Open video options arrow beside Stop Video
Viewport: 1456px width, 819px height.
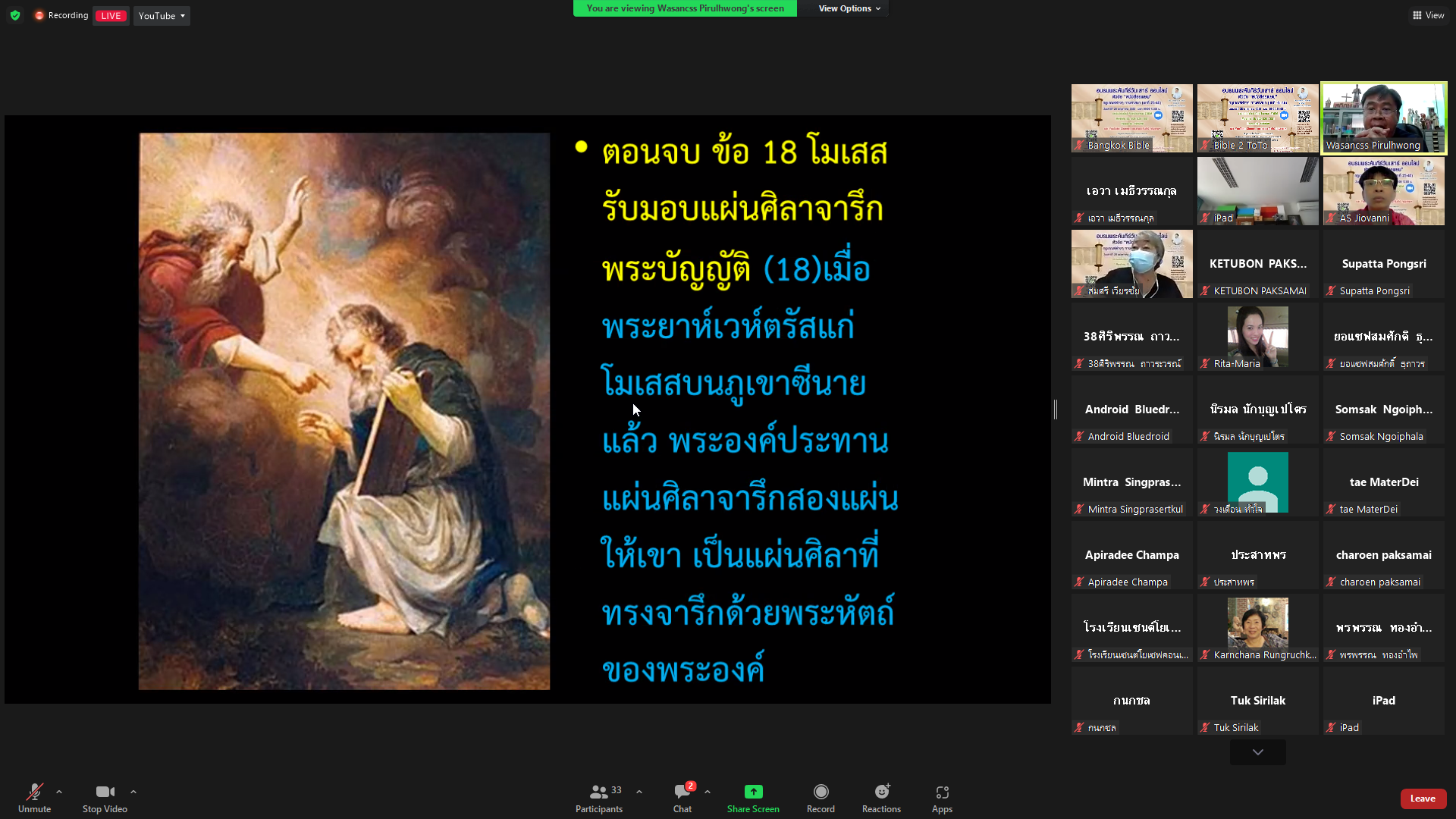pos(133,792)
